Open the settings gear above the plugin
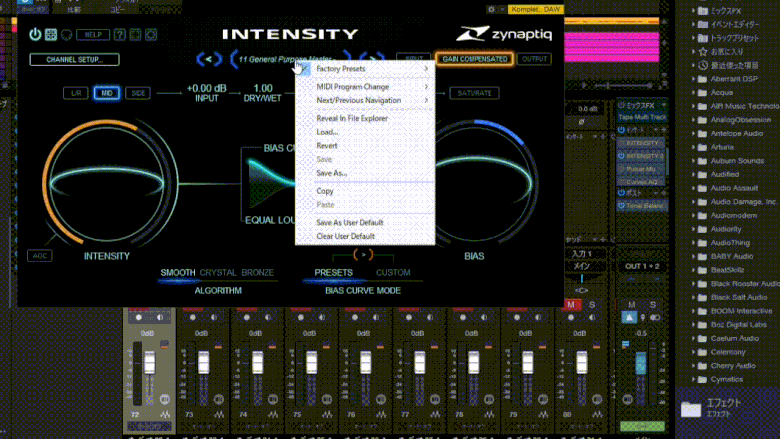The width and height of the screenshot is (780, 439). 491,9
